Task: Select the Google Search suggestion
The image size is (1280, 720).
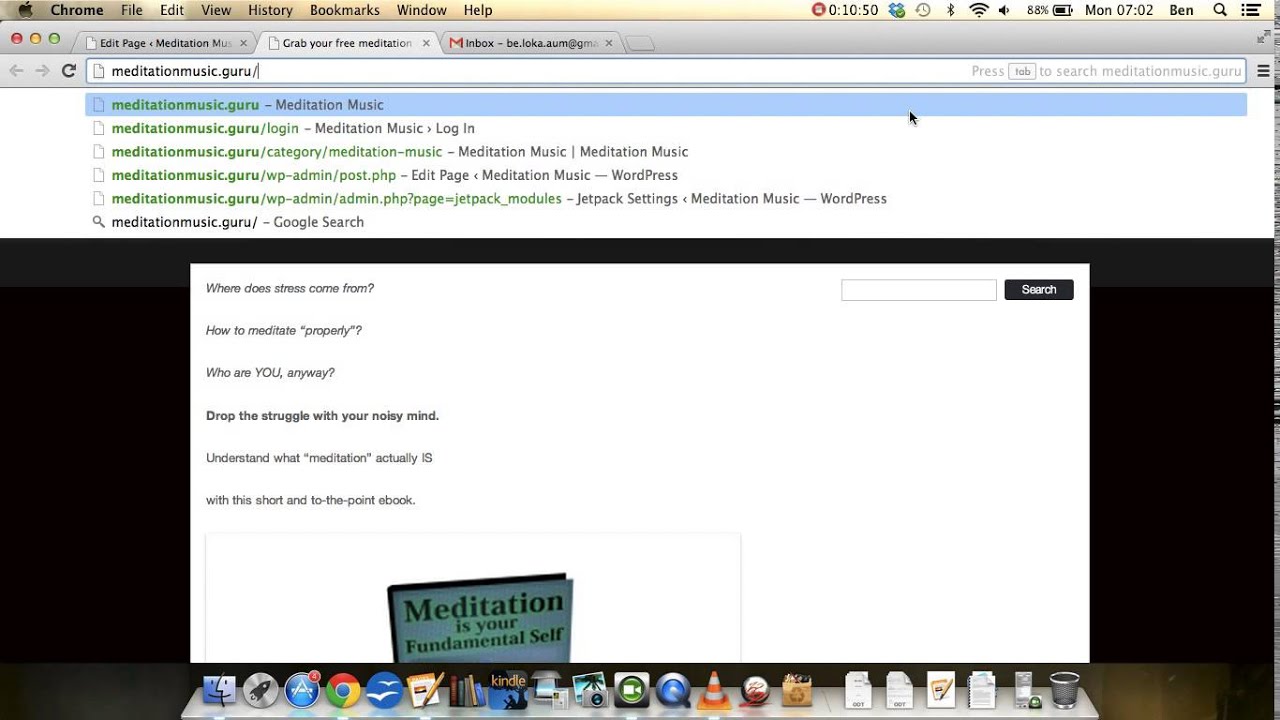Action: (x=666, y=222)
